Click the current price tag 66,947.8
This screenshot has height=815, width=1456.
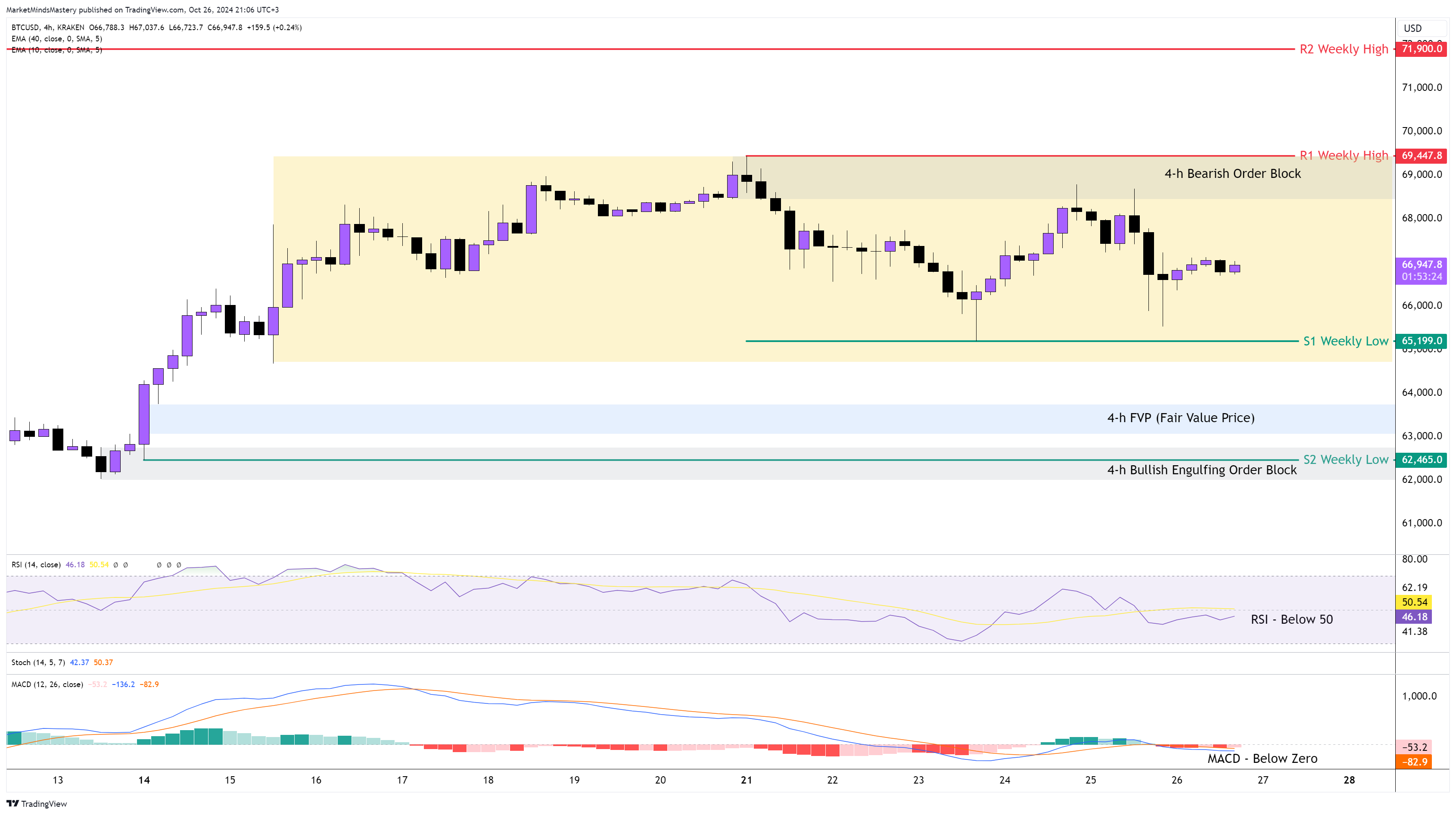click(x=1422, y=264)
